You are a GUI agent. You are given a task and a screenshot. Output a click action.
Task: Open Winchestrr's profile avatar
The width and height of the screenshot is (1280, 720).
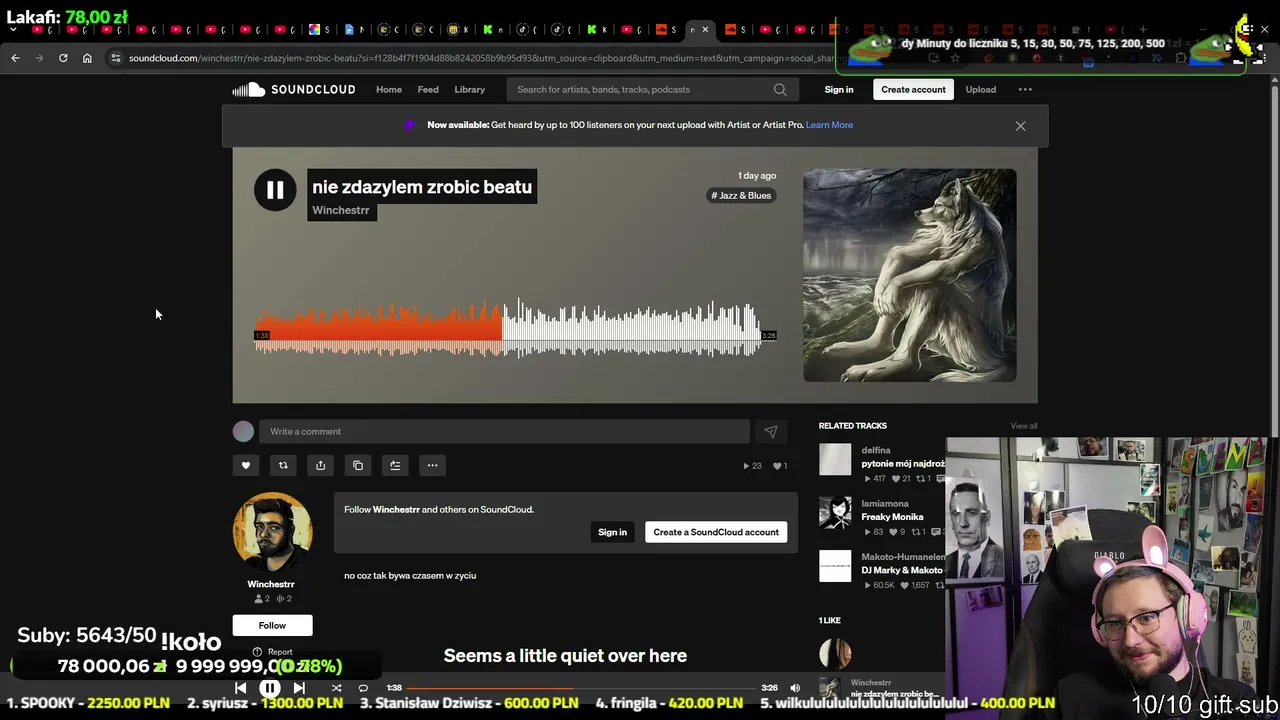tap(272, 532)
